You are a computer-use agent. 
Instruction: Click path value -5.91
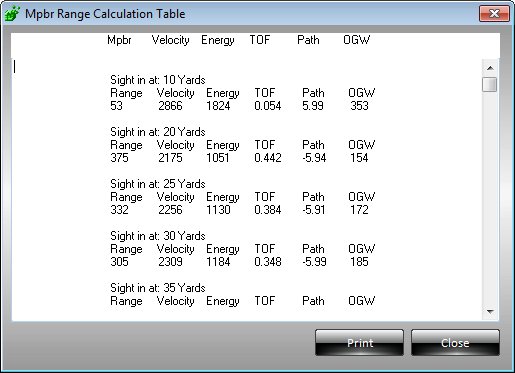pyautogui.click(x=314, y=210)
